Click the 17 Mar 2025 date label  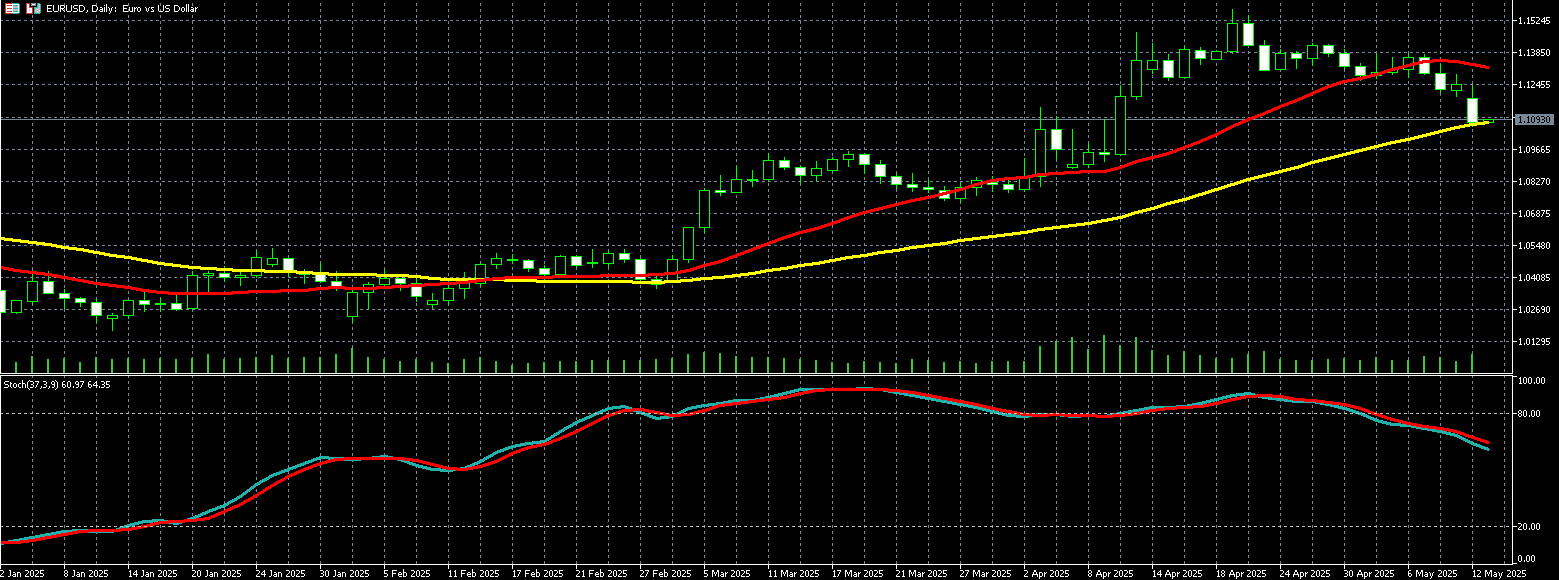[x=859, y=574]
